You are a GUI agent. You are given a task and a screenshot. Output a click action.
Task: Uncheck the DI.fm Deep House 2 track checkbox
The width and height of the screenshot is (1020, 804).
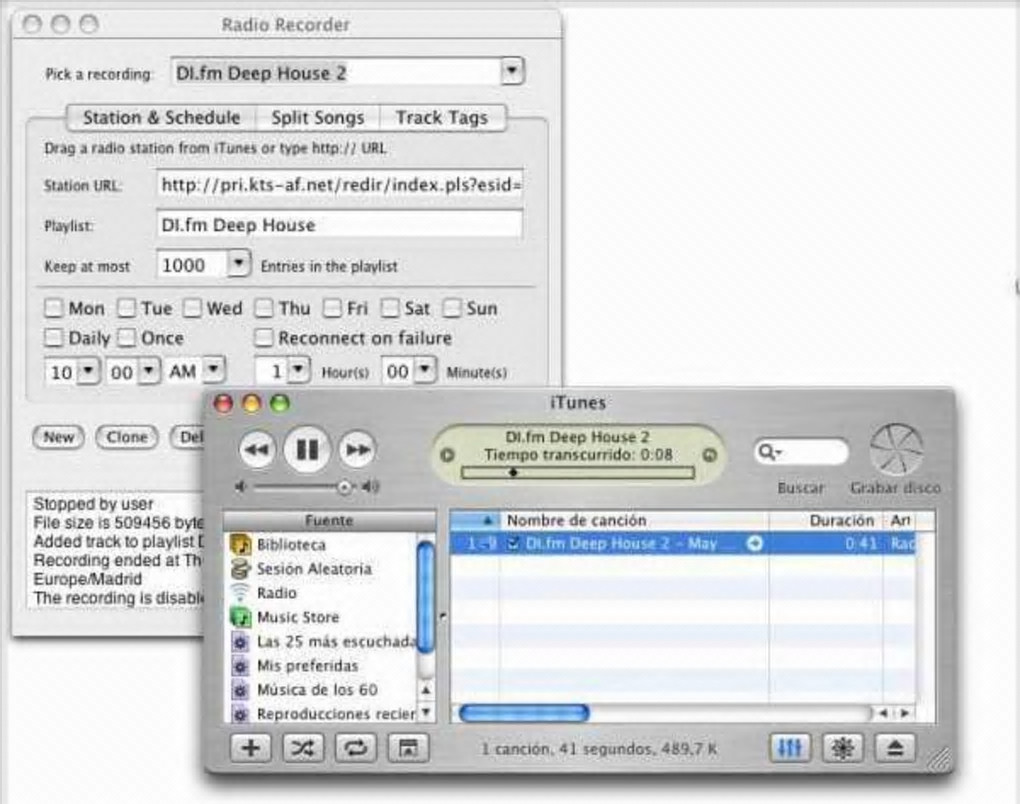pos(513,543)
